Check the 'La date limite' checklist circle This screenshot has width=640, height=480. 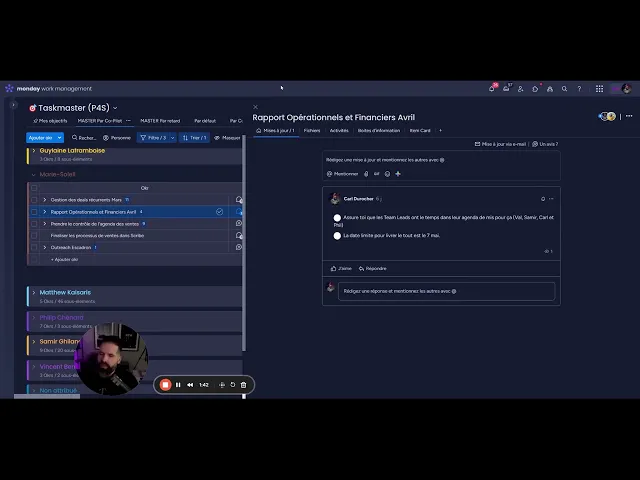pos(337,236)
